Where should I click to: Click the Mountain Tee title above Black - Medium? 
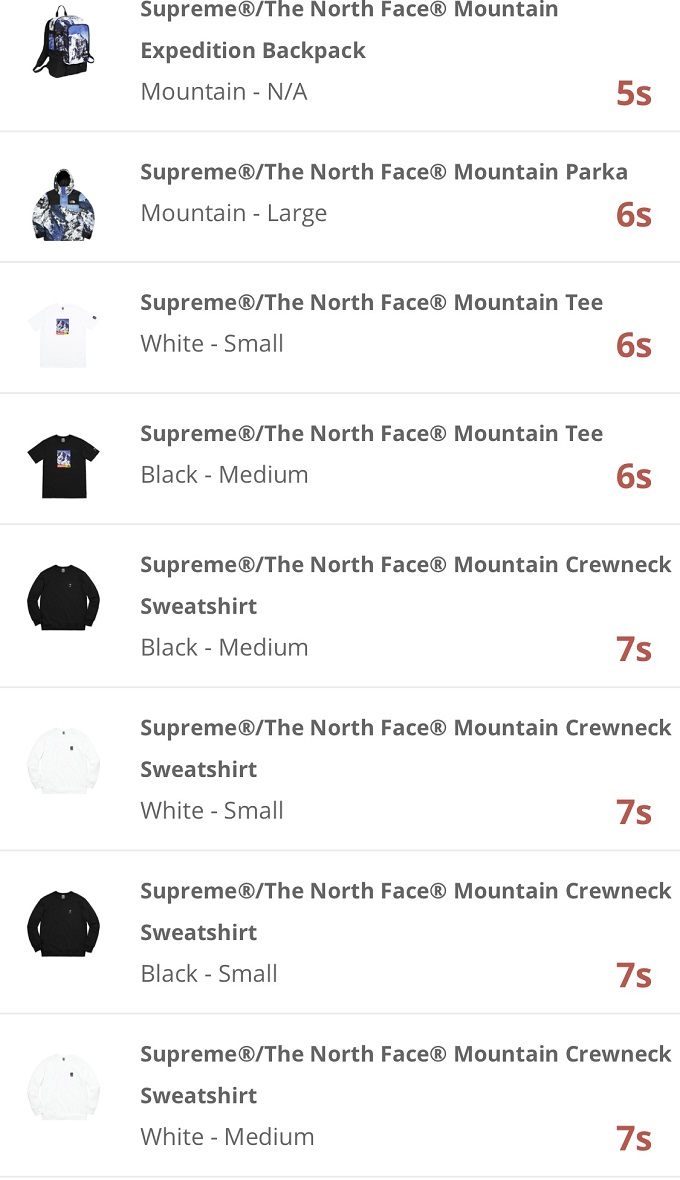coord(371,434)
